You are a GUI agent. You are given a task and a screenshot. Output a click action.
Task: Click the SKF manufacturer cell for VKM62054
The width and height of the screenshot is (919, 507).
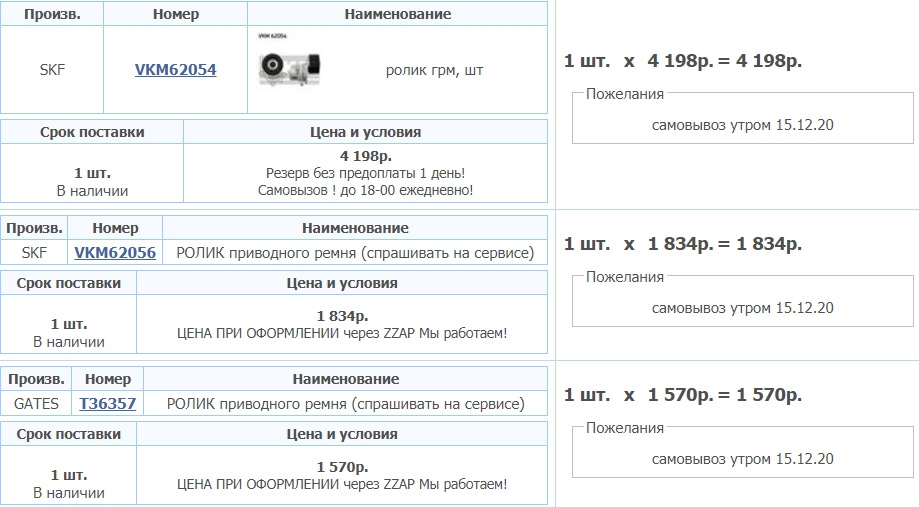click(x=52, y=70)
